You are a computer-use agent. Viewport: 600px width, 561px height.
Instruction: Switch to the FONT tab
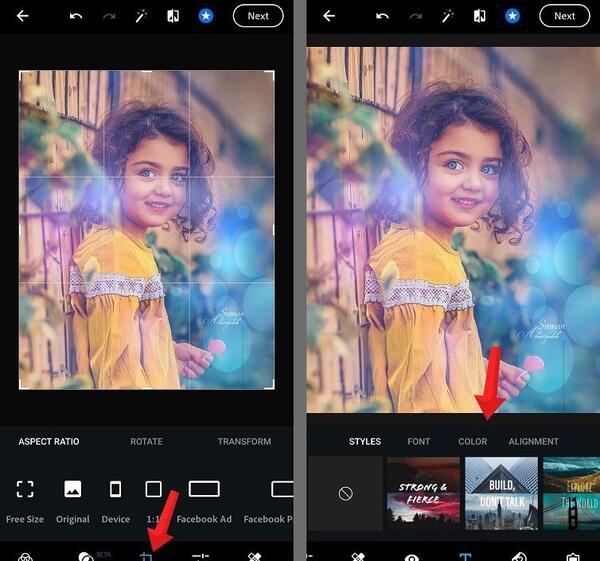click(419, 442)
